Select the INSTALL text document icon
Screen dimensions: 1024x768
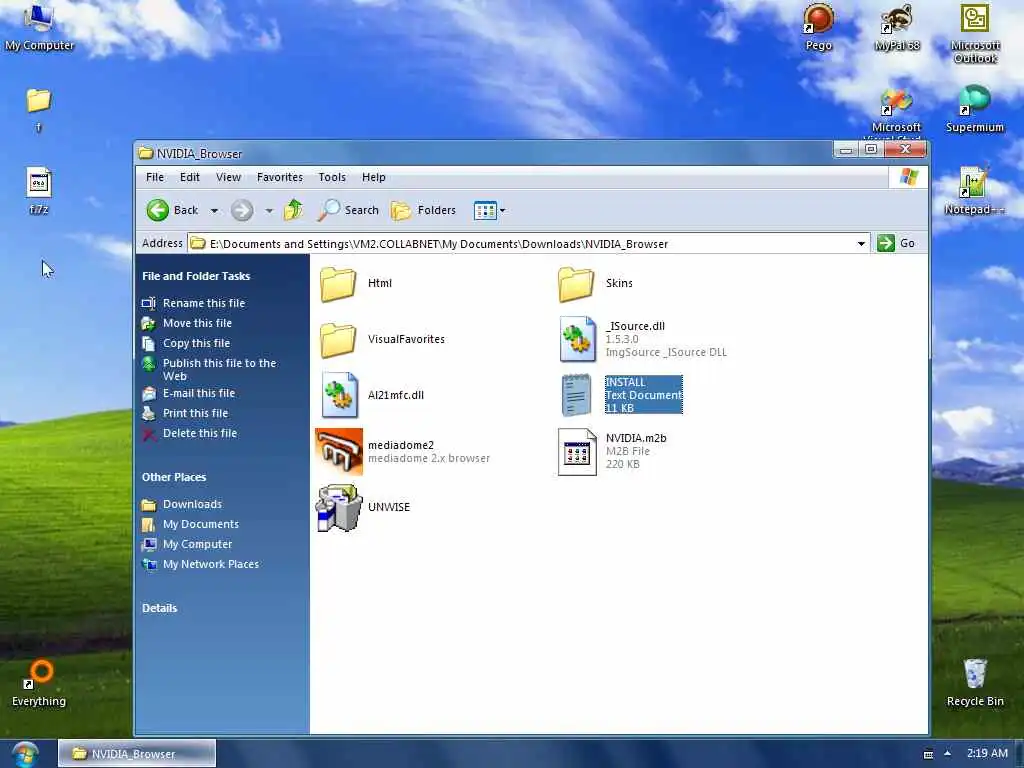click(577, 395)
